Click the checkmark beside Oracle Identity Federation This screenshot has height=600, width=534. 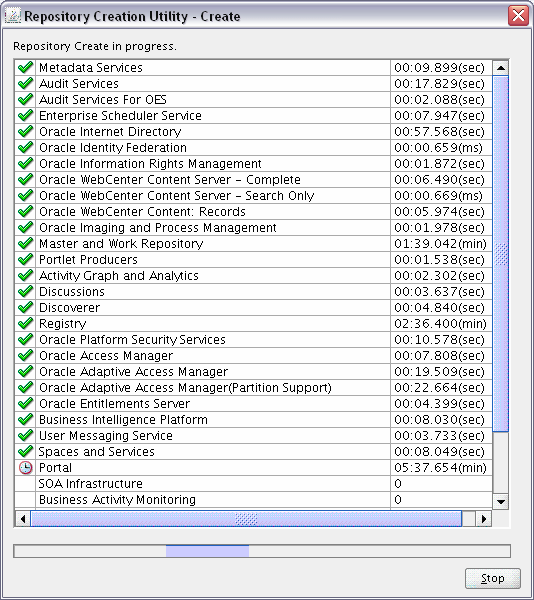click(25, 148)
